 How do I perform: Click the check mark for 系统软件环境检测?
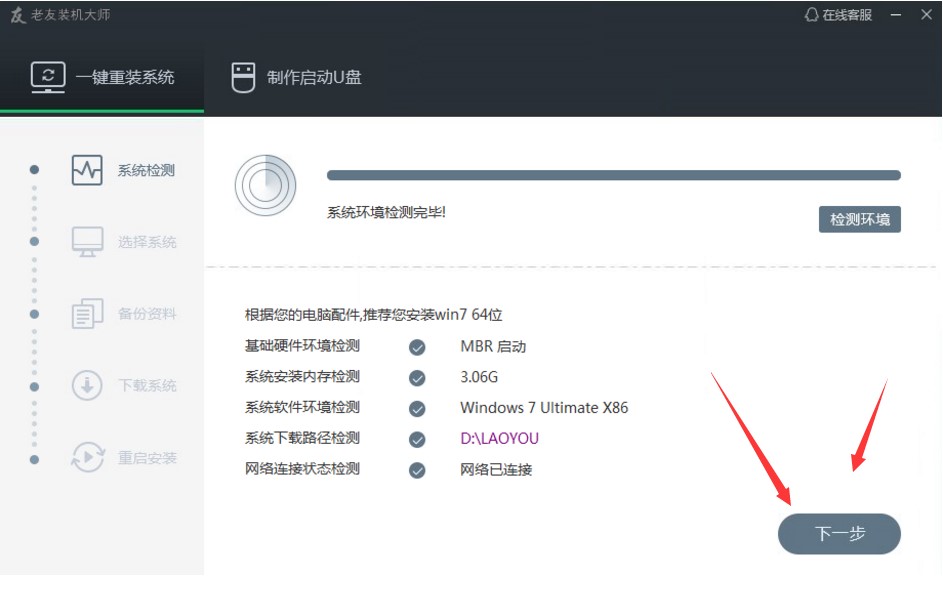click(417, 409)
